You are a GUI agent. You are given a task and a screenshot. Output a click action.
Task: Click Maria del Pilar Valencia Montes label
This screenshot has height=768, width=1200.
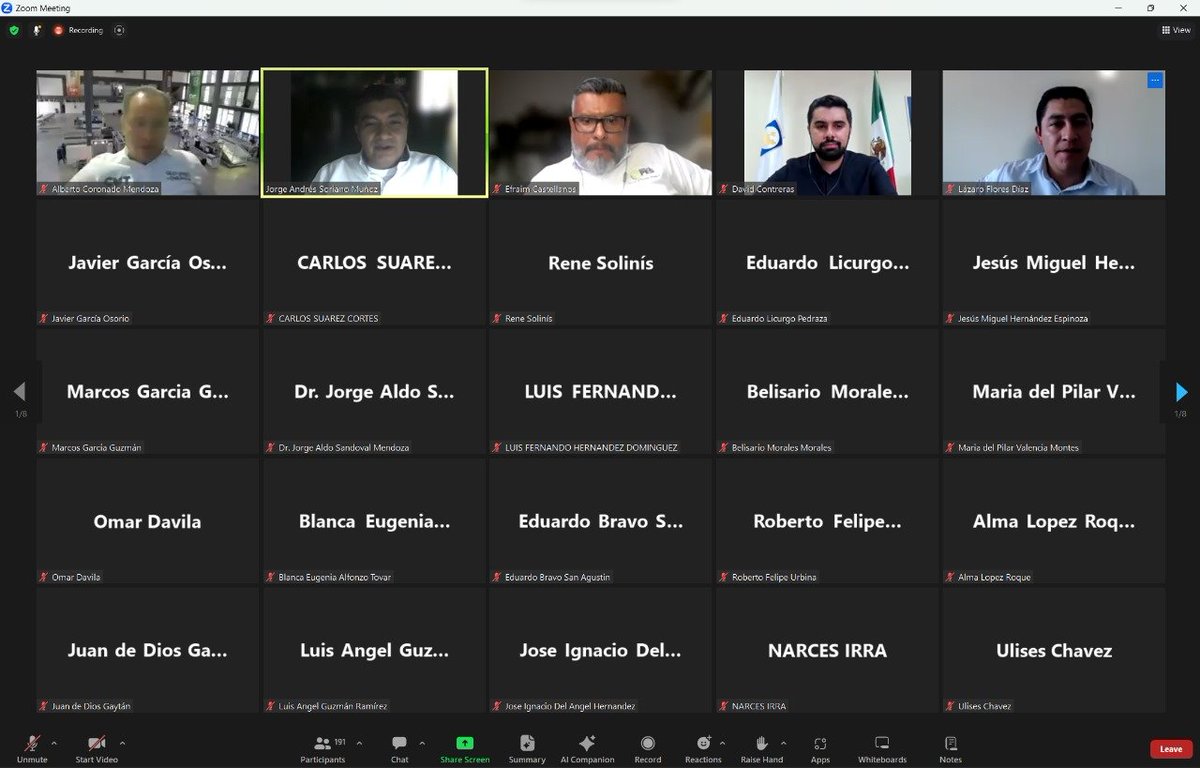pyautogui.click(x=1018, y=447)
